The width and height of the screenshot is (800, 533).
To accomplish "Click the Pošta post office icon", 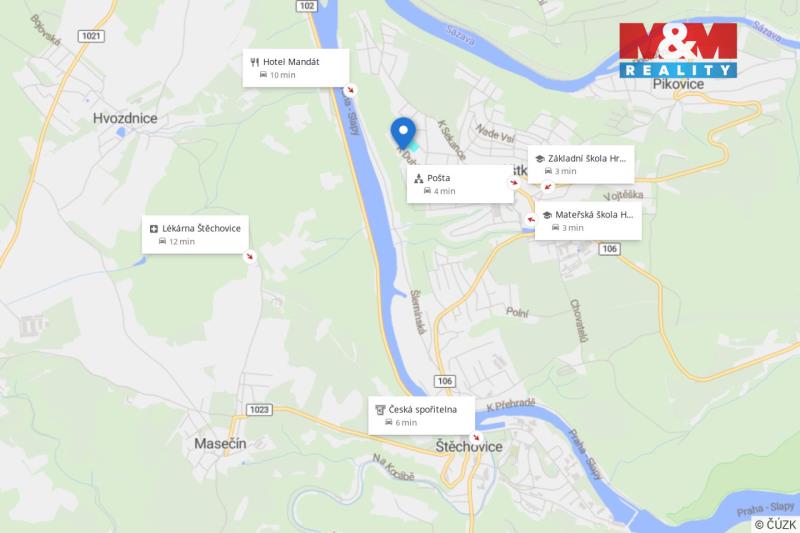I will click(419, 179).
